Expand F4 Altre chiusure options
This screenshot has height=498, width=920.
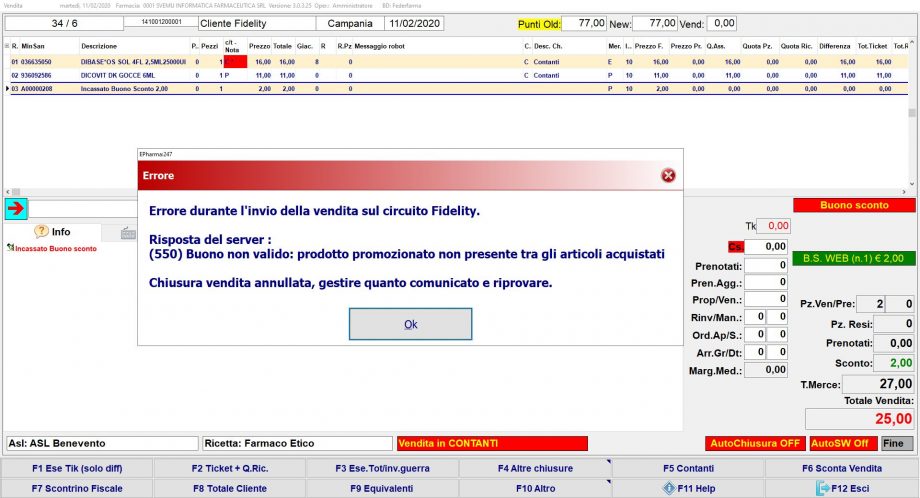tap(535, 468)
